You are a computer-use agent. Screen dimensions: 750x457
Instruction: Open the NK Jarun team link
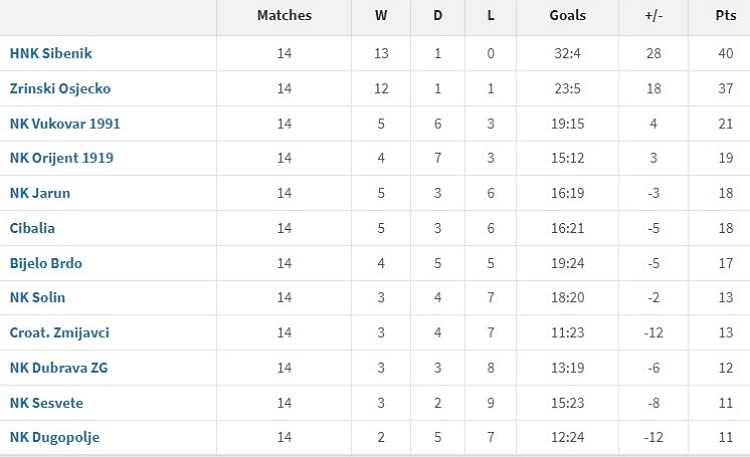40,193
